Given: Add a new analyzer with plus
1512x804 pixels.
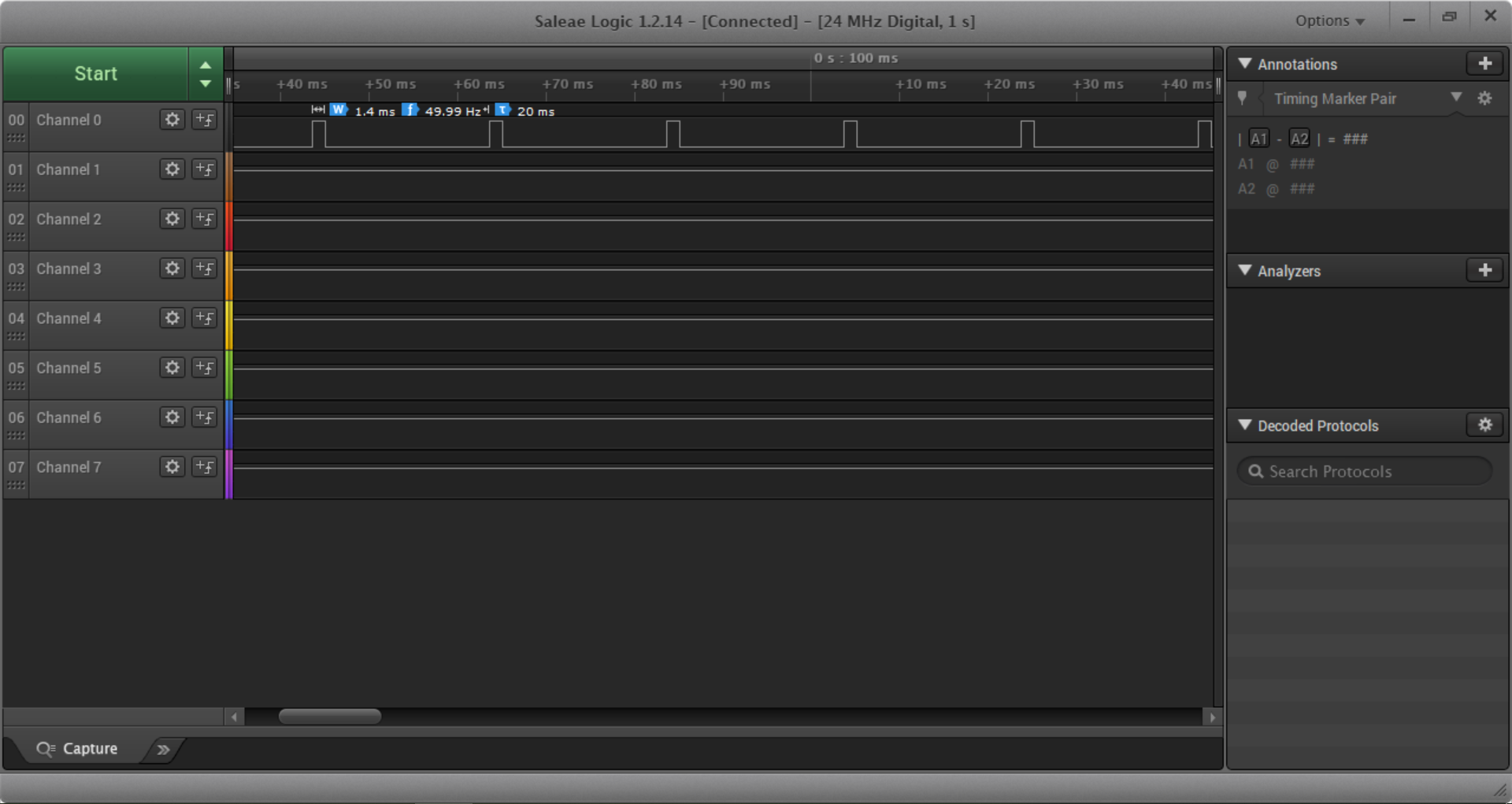Looking at the screenshot, I should click(1484, 270).
